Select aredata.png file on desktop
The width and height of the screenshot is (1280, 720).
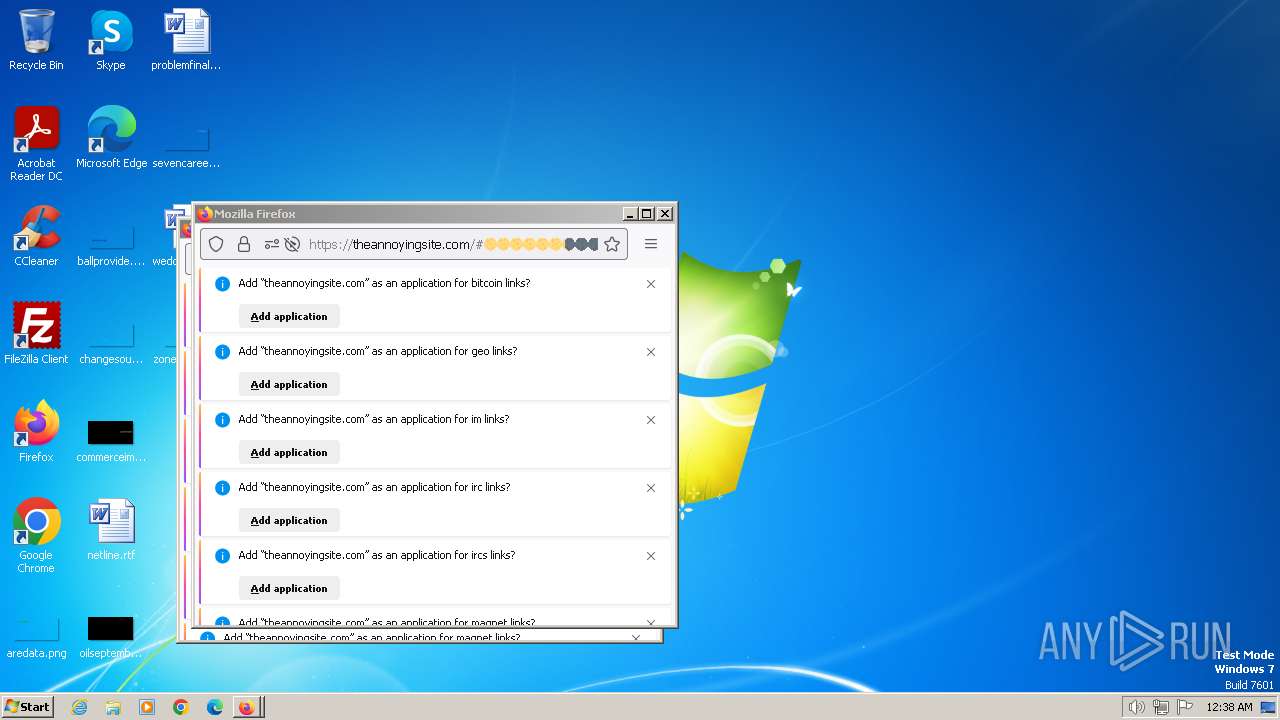[x=36, y=638]
